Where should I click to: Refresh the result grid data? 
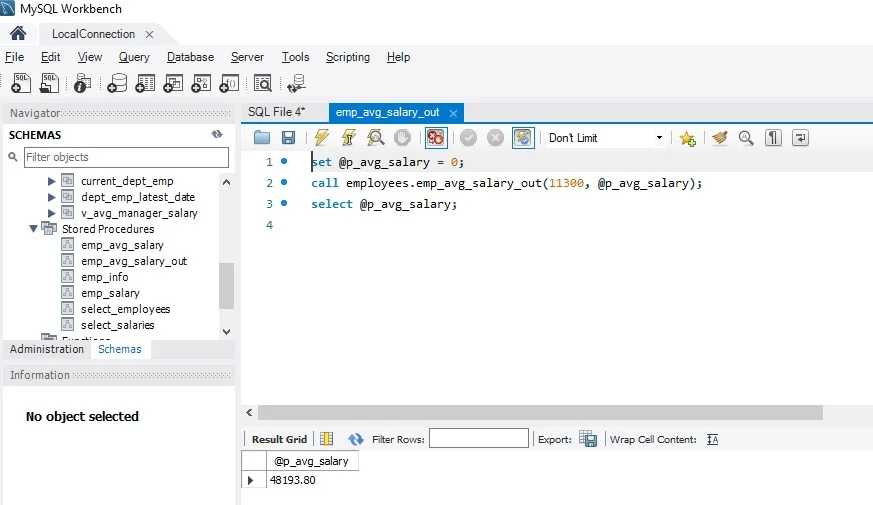point(355,439)
